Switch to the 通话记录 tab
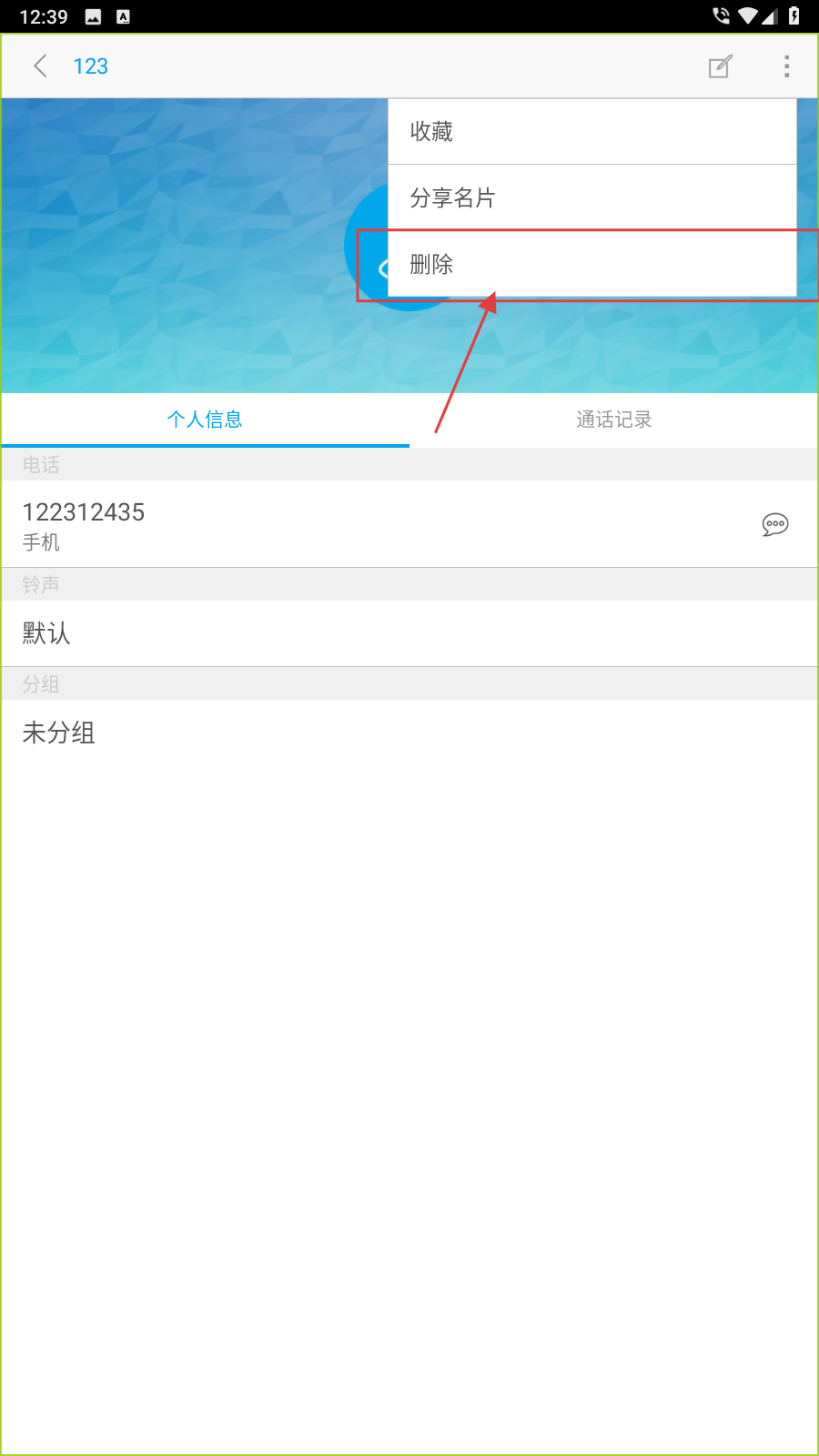This screenshot has width=819, height=1456. pos(614,420)
